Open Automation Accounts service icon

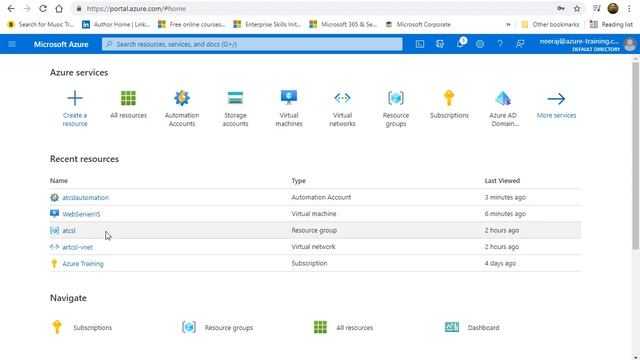(x=182, y=98)
